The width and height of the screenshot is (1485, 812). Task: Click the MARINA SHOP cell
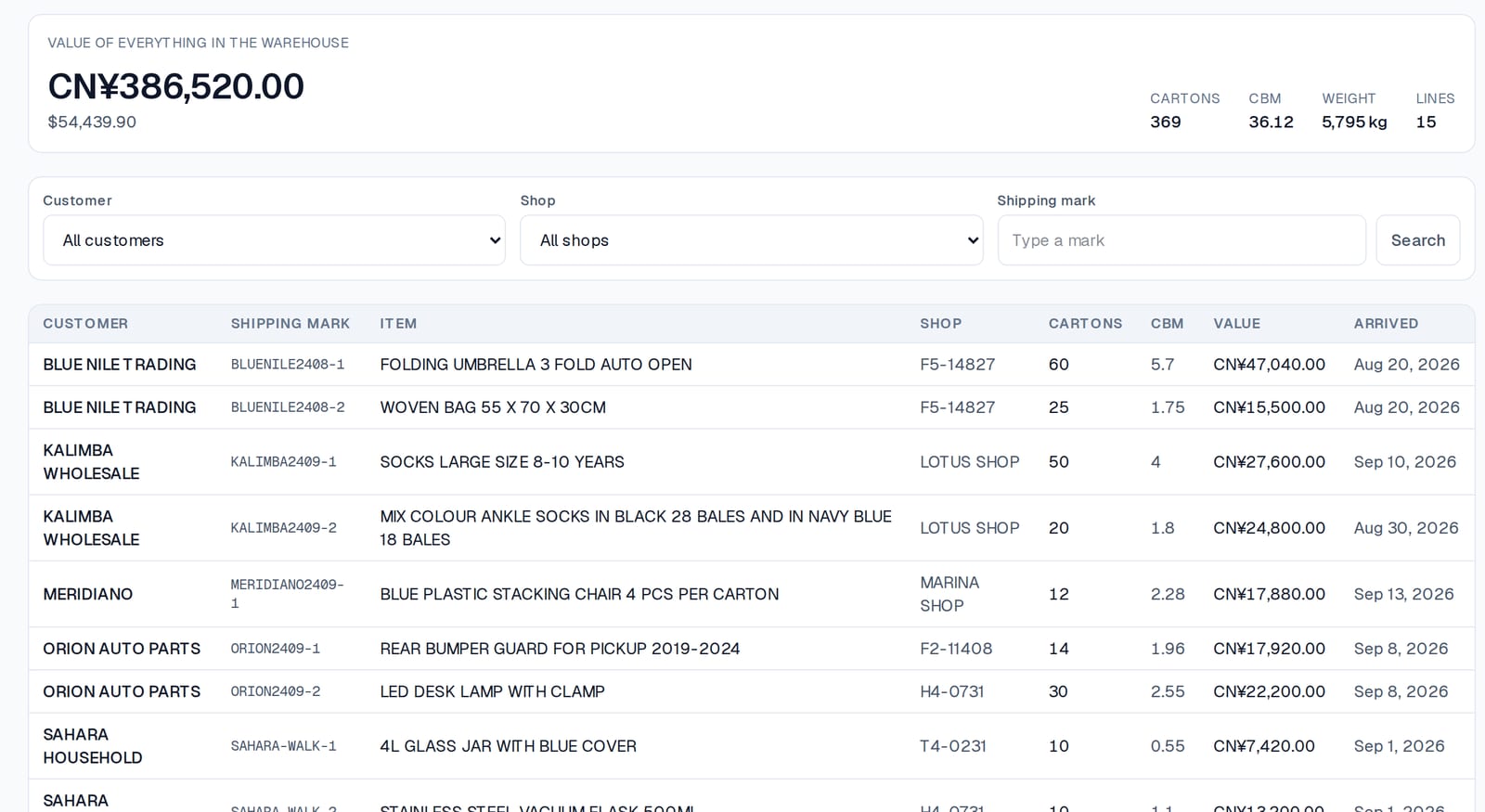pos(949,594)
